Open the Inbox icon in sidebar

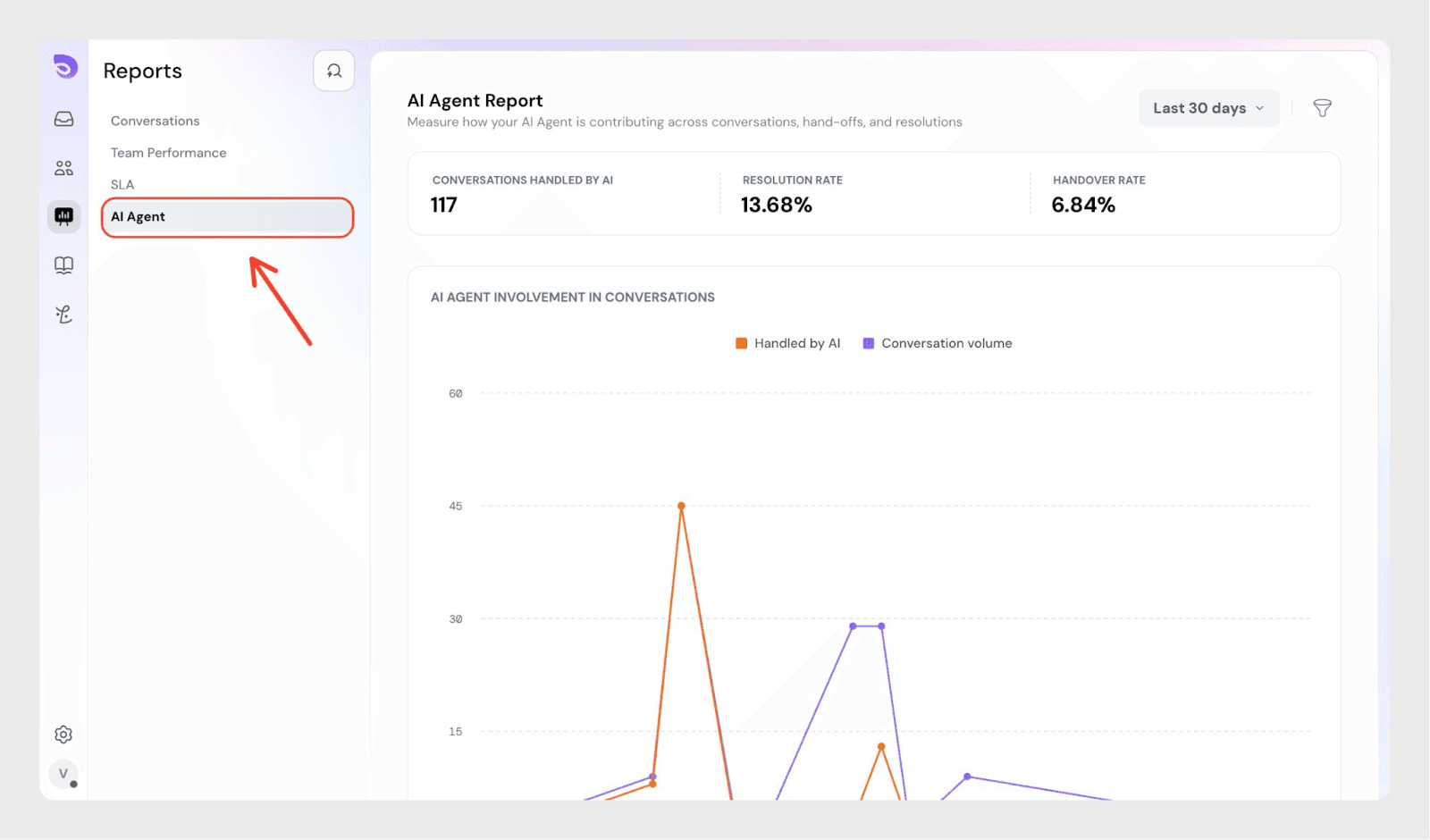63,119
